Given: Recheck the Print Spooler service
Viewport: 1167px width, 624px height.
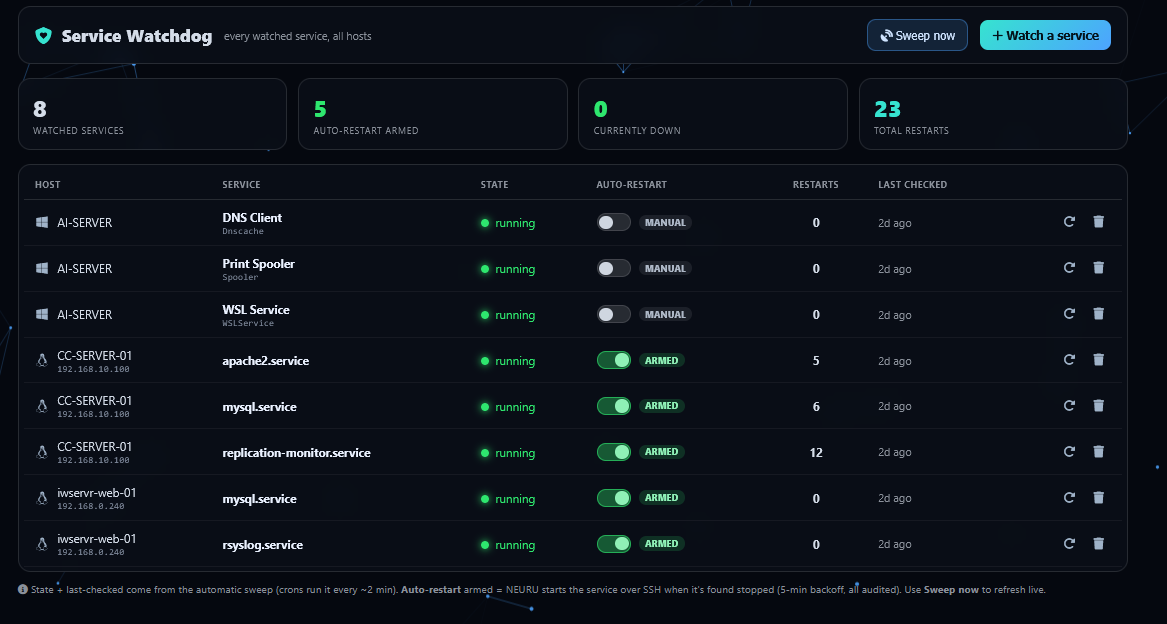Looking at the screenshot, I should tap(1070, 268).
